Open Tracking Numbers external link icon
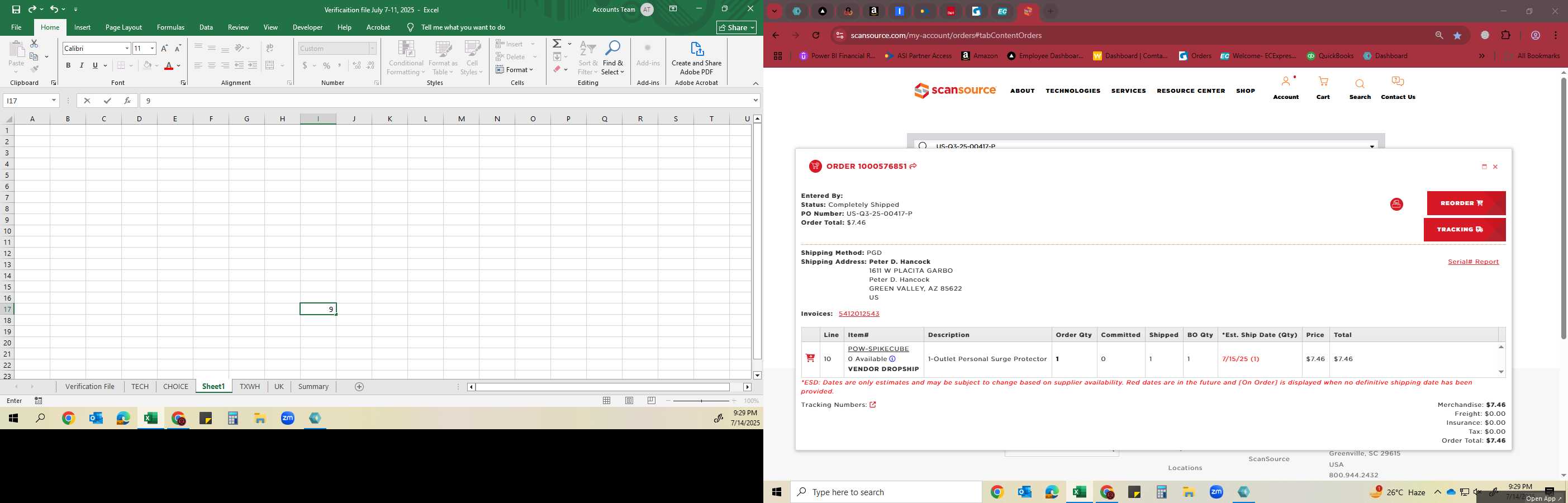1568x503 pixels. [x=872, y=405]
